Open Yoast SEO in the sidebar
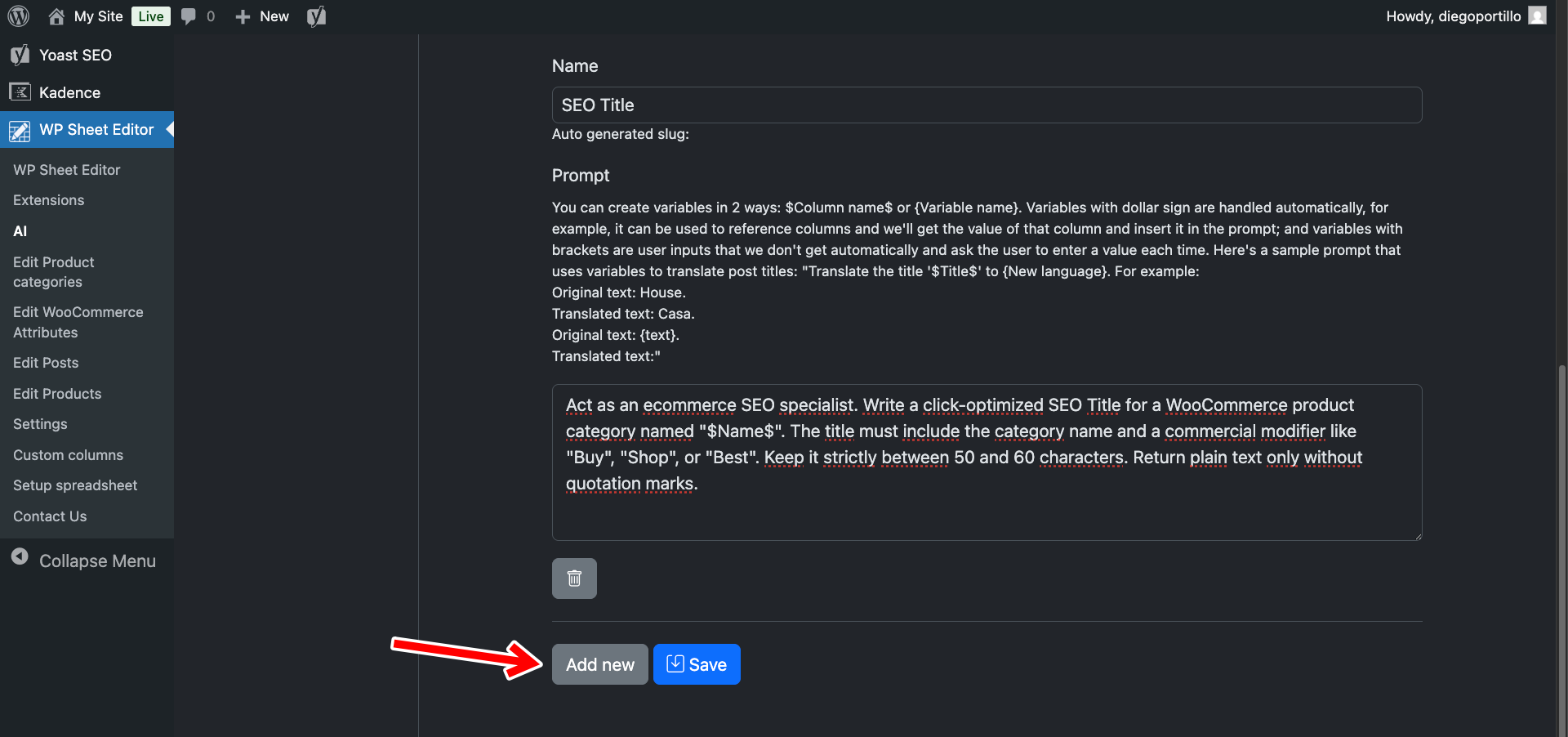Viewport: 1568px width, 737px height. [x=75, y=55]
